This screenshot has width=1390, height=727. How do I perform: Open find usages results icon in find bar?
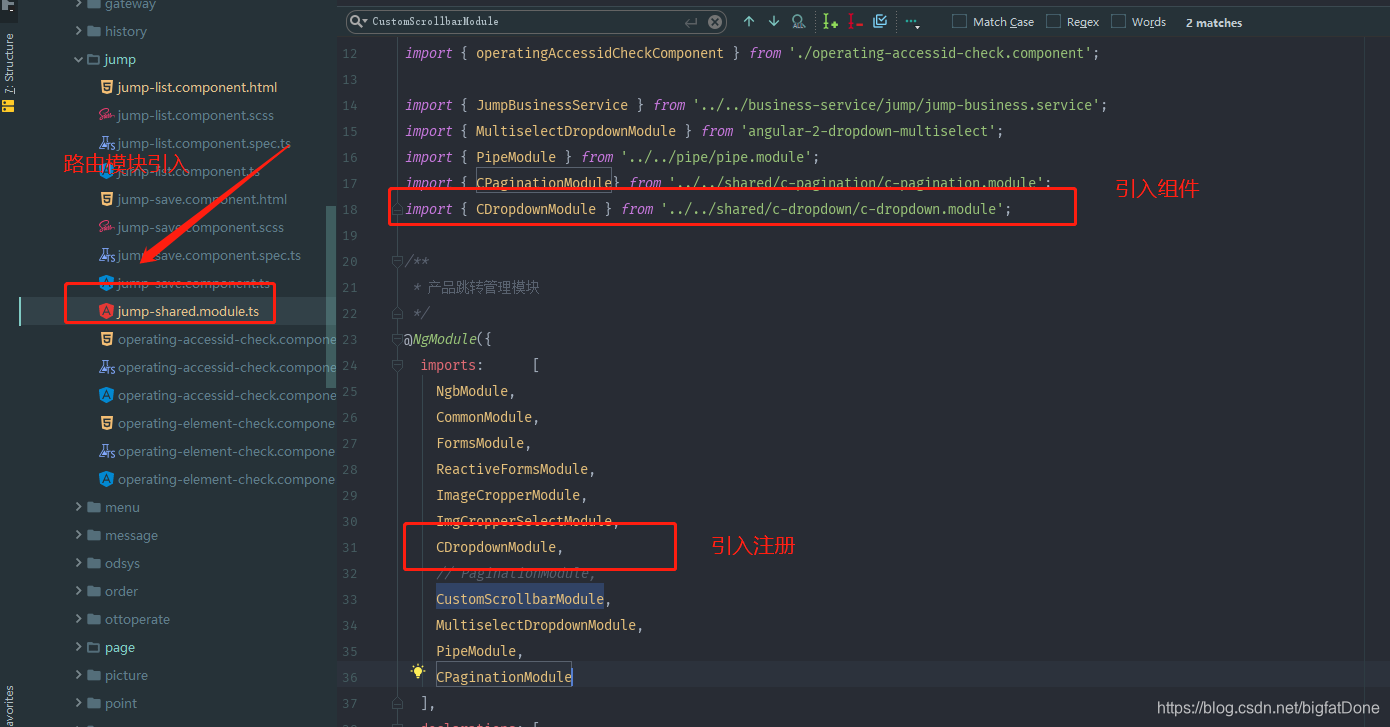[x=798, y=21]
